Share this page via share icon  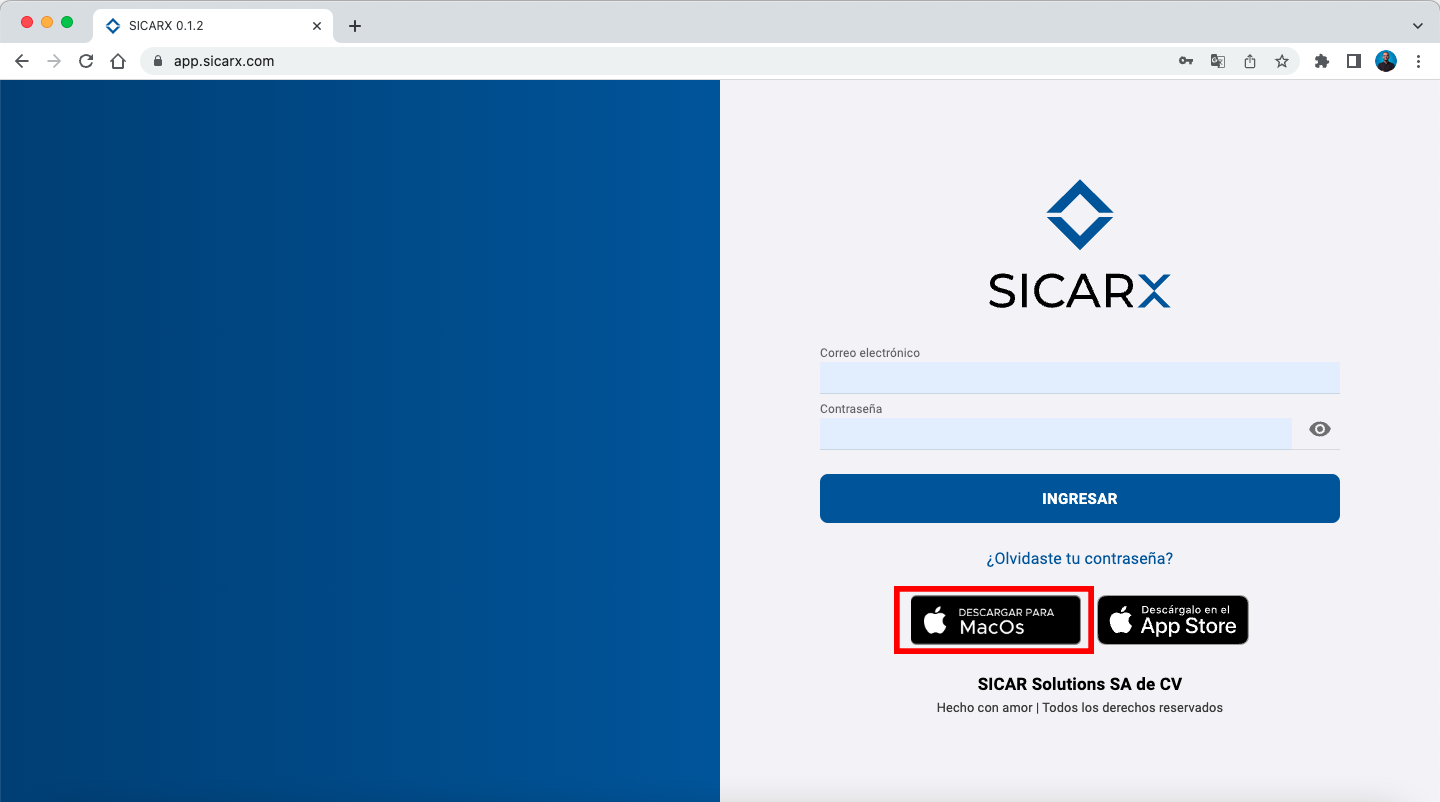(x=1250, y=61)
